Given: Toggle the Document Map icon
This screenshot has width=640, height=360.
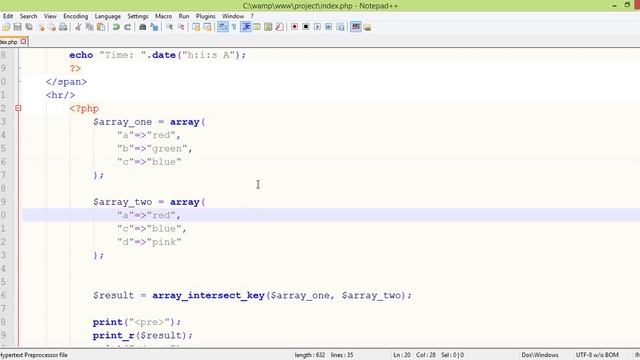Looking at the screenshot, I should [x=268, y=27].
